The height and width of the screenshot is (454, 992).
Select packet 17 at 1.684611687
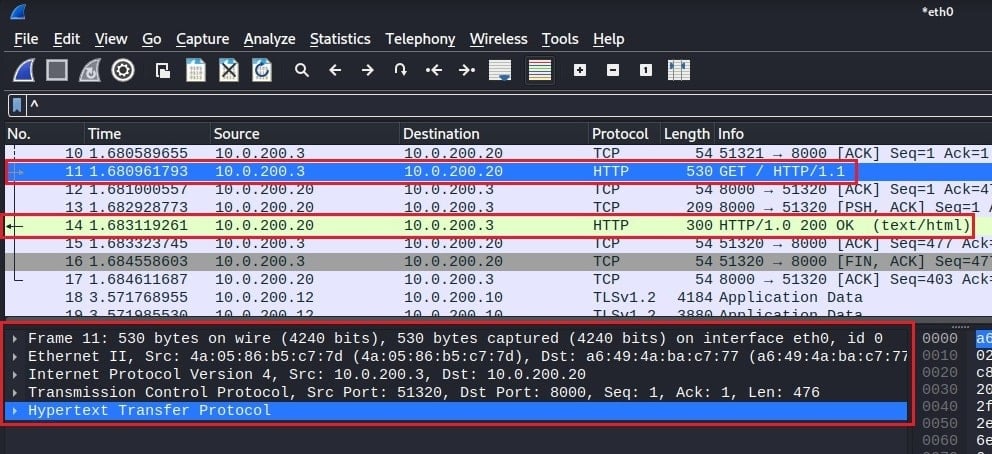point(499,279)
